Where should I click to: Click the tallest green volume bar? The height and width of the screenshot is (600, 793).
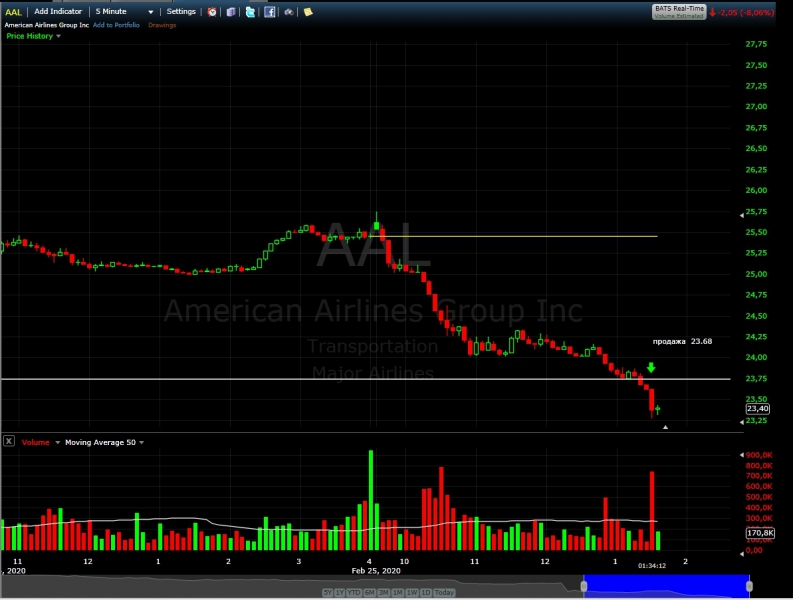(371, 500)
